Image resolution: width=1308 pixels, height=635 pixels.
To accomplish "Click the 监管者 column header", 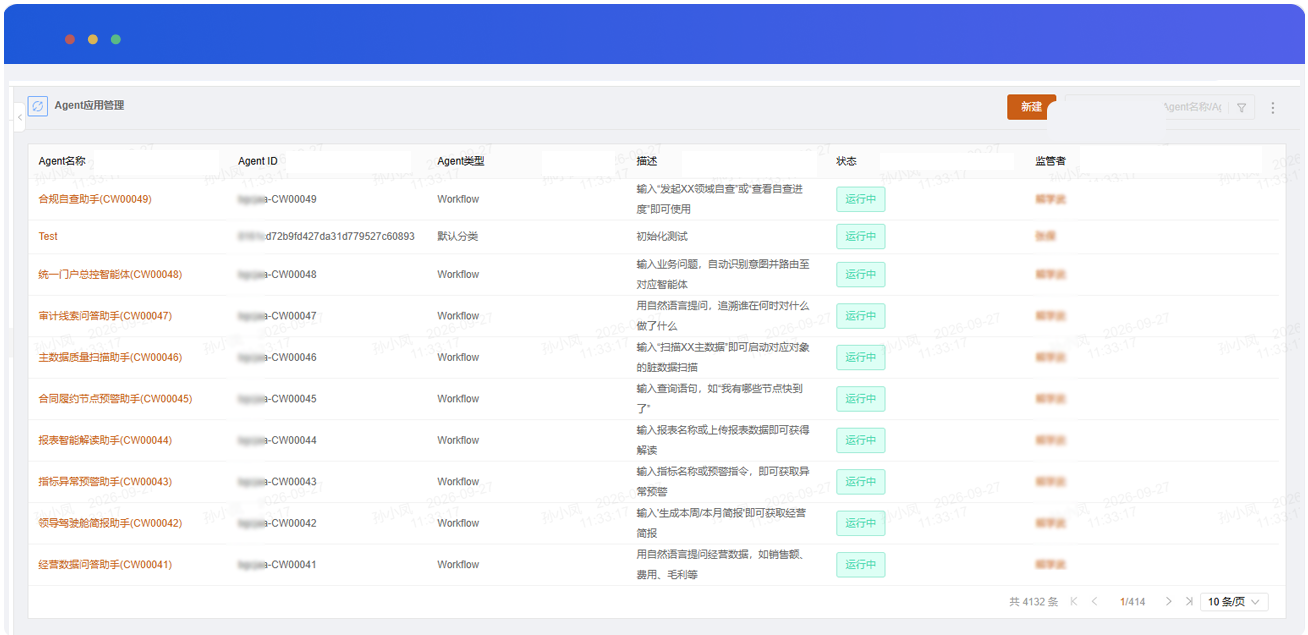I will coord(1051,161).
